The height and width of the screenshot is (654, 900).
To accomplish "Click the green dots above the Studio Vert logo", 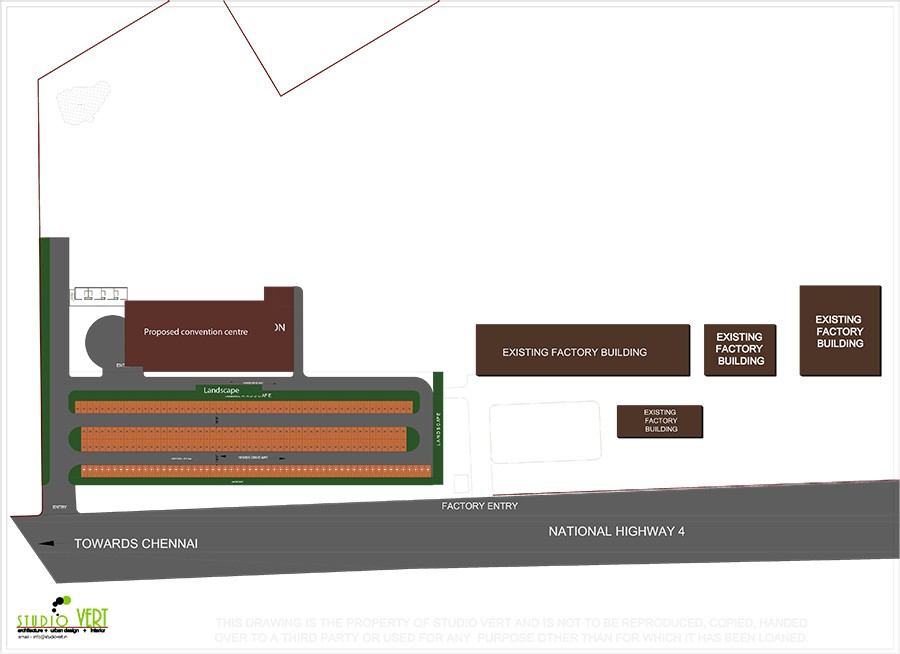I will [x=62, y=602].
